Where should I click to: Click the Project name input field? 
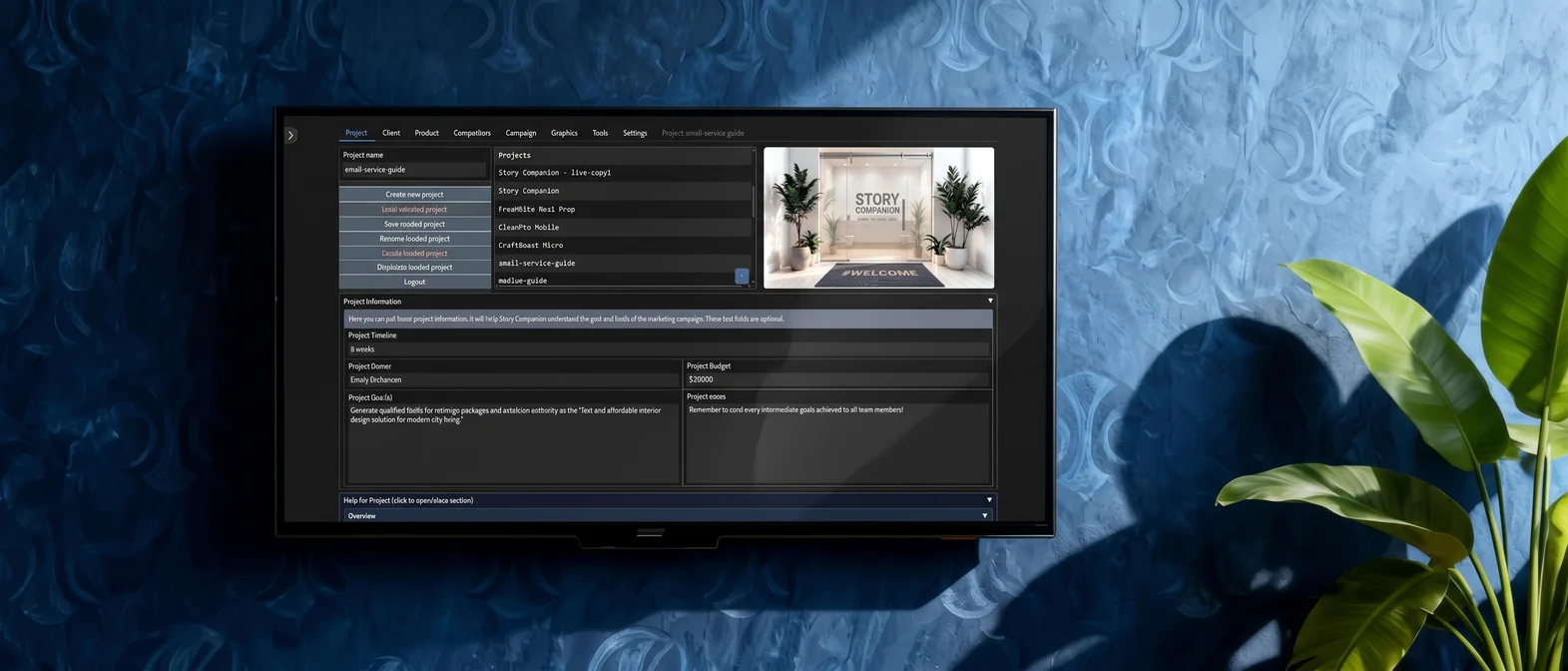(414, 170)
